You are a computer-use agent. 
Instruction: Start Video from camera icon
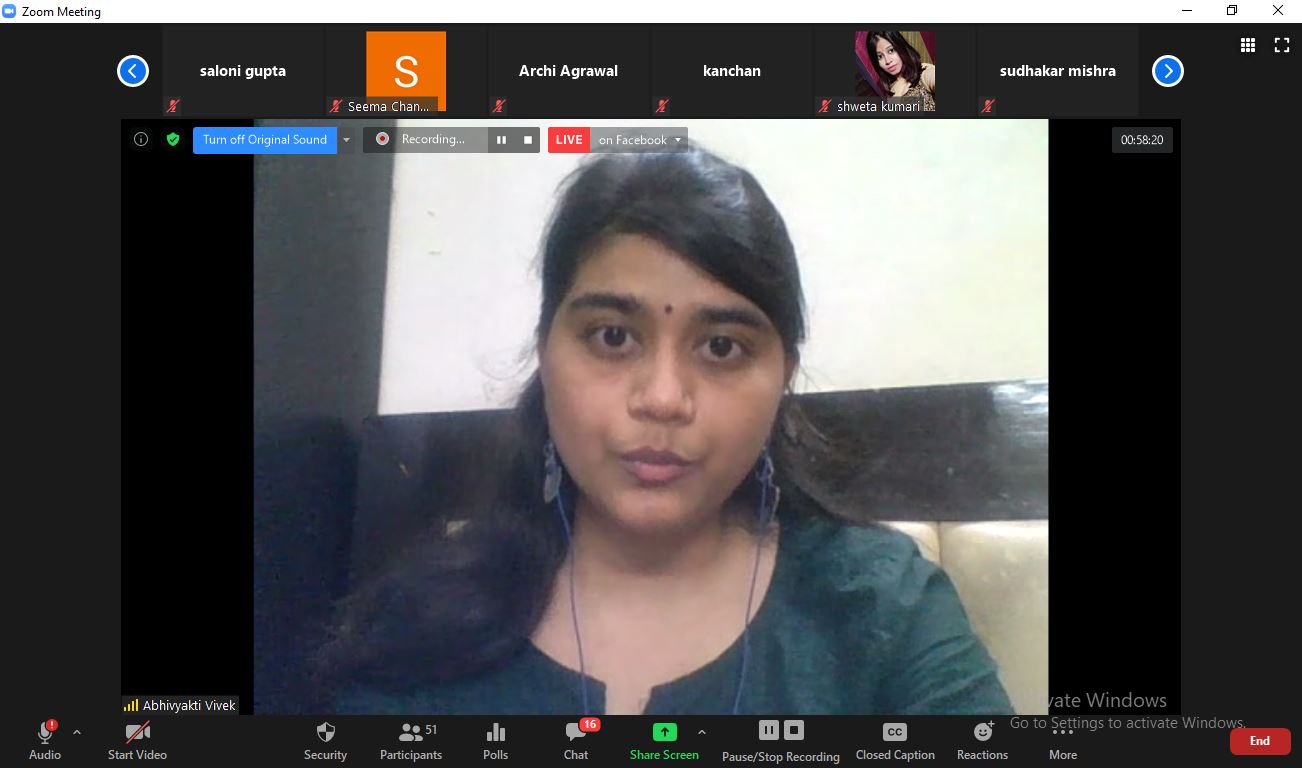point(137,741)
